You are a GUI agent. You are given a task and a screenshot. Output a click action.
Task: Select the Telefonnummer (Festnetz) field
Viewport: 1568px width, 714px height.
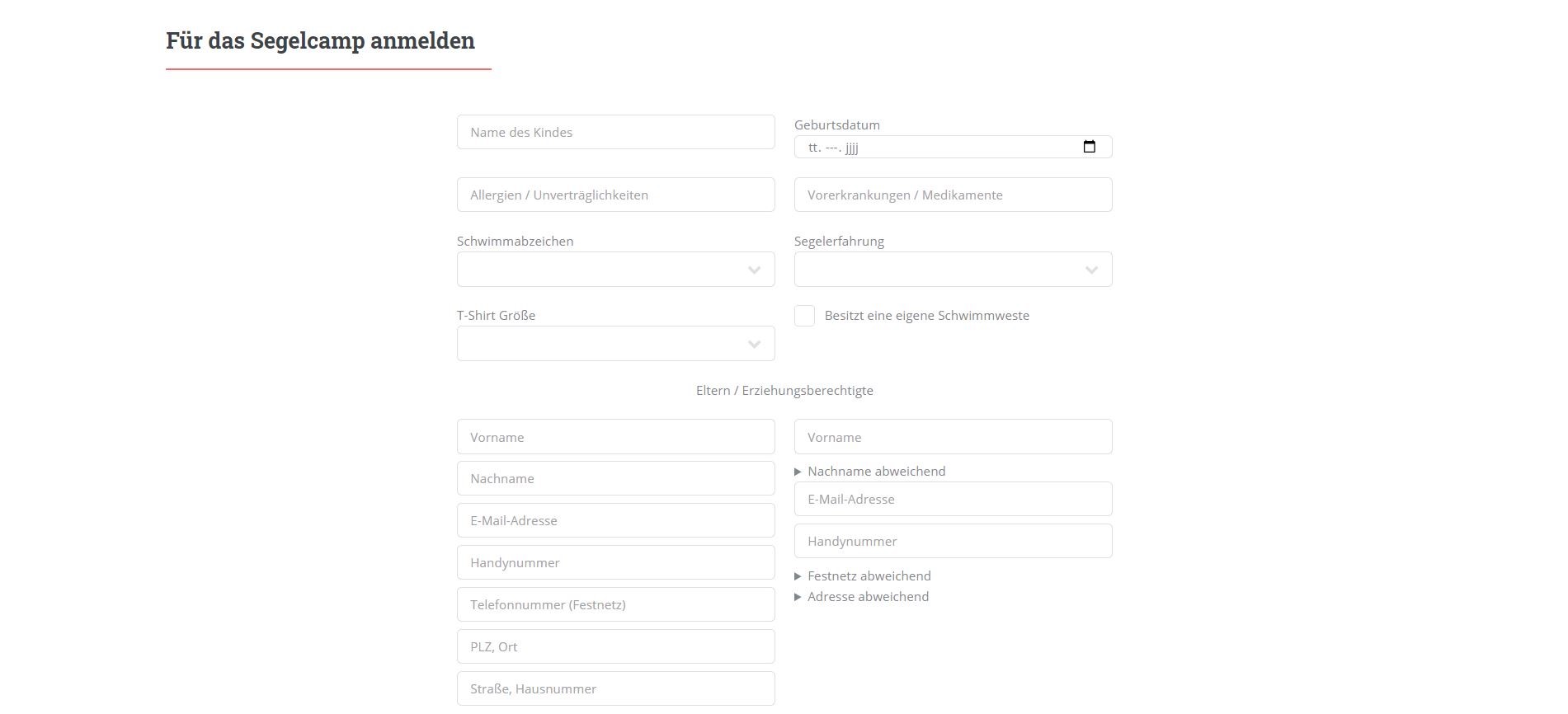[x=615, y=604]
